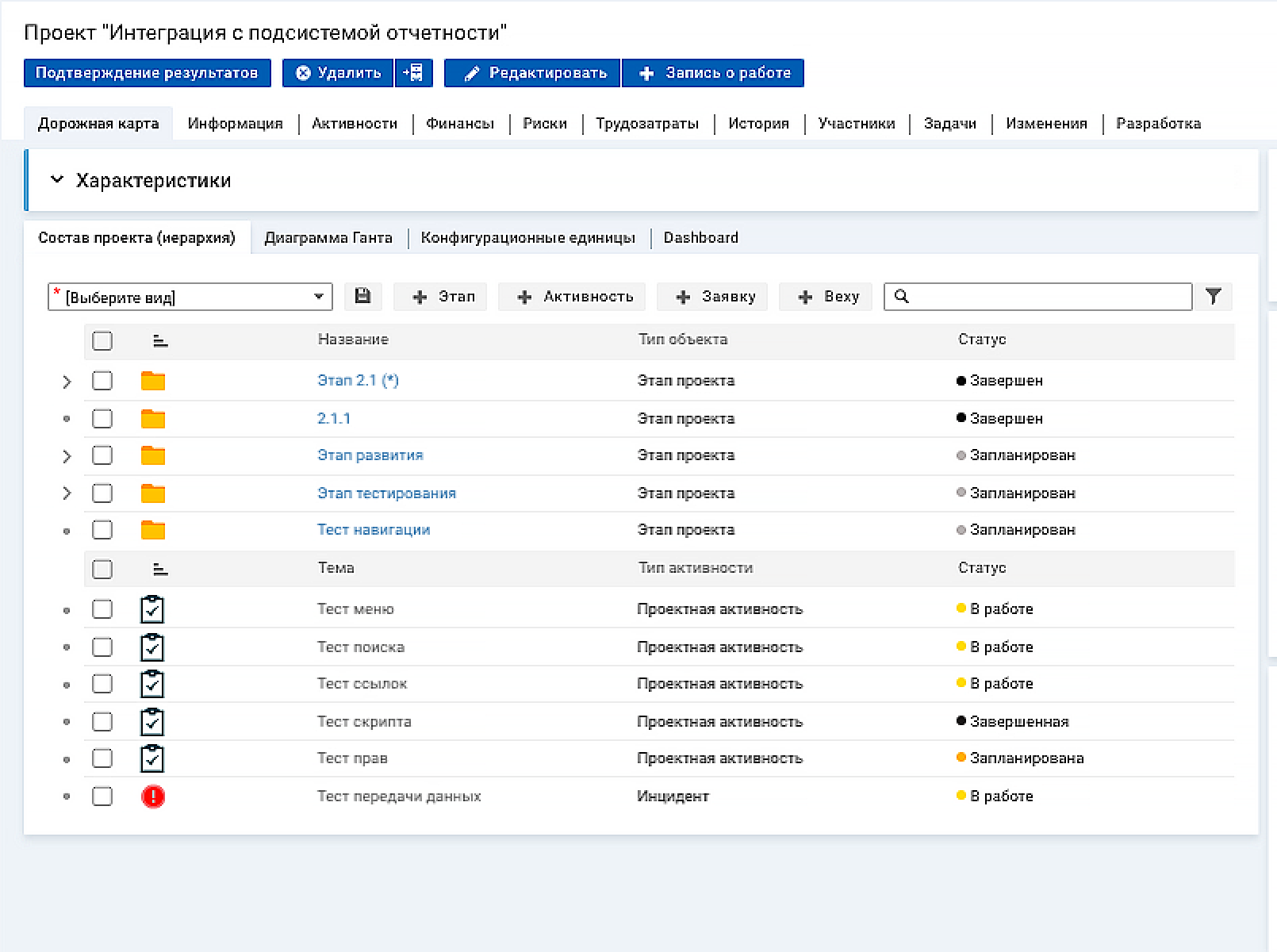Tick the checkbox for Этап 2.1 (*)
This screenshot has width=1277, height=952.
pos(102,381)
